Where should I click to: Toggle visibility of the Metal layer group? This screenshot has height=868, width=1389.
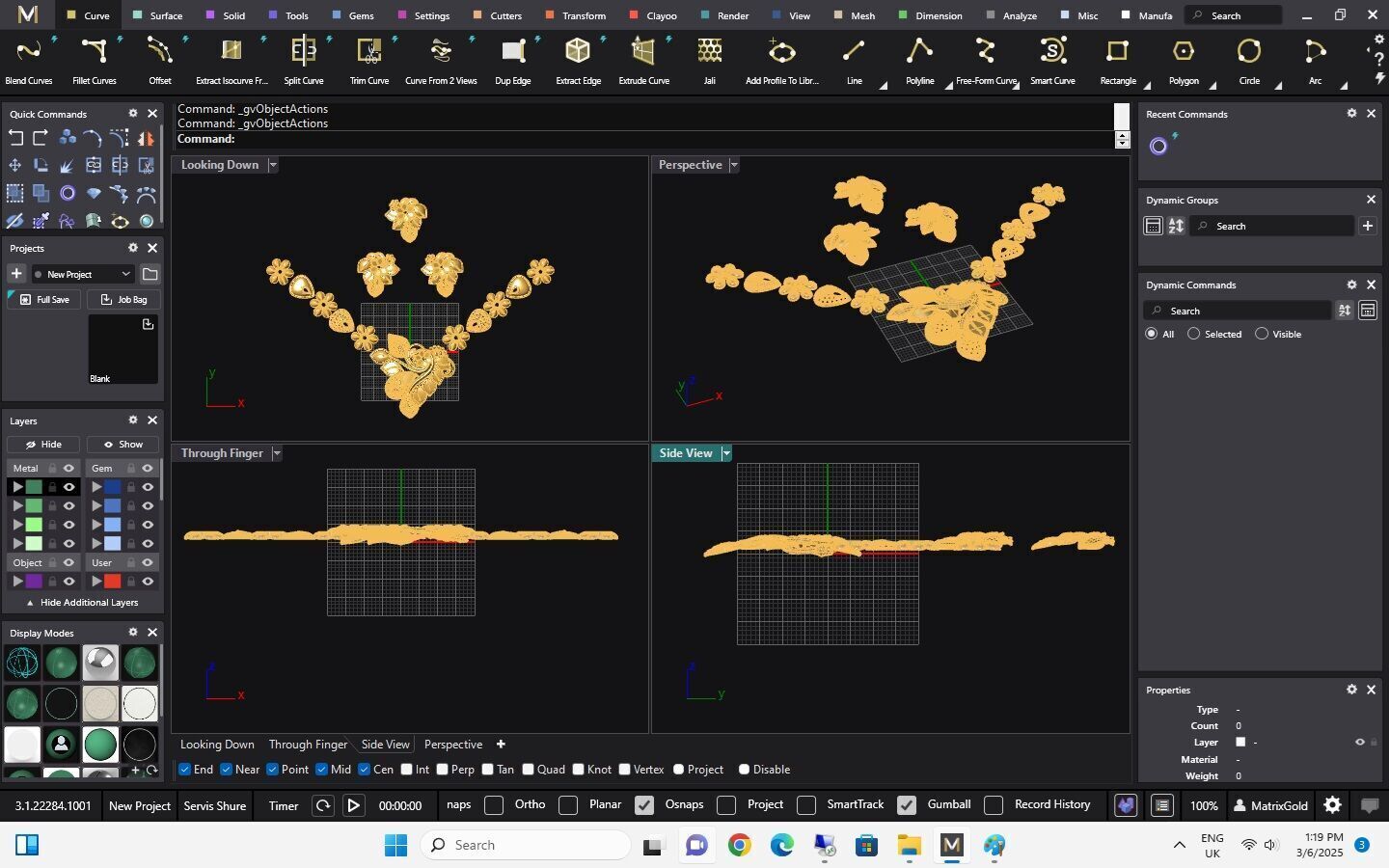68,468
